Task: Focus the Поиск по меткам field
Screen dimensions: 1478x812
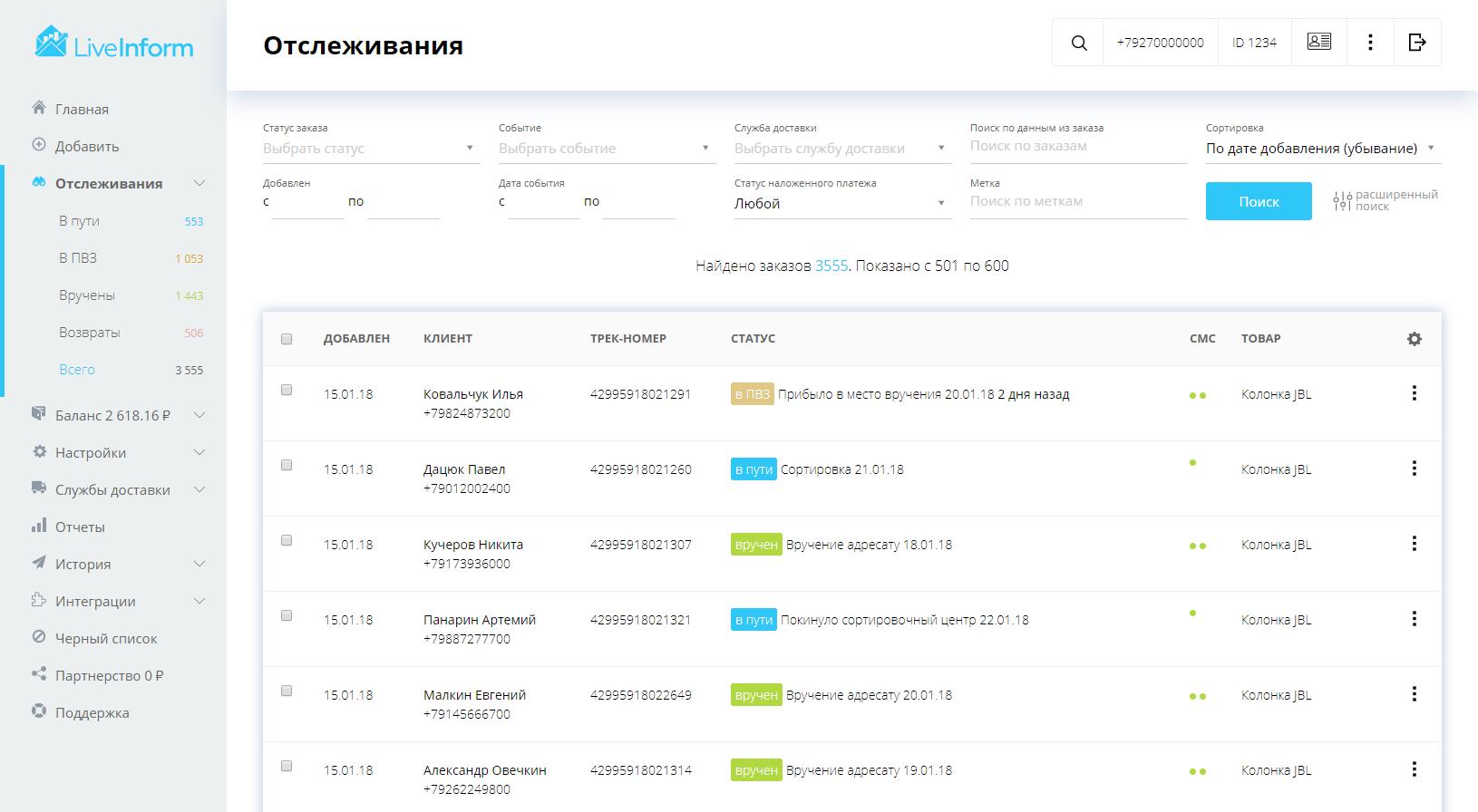Action: click(1078, 201)
